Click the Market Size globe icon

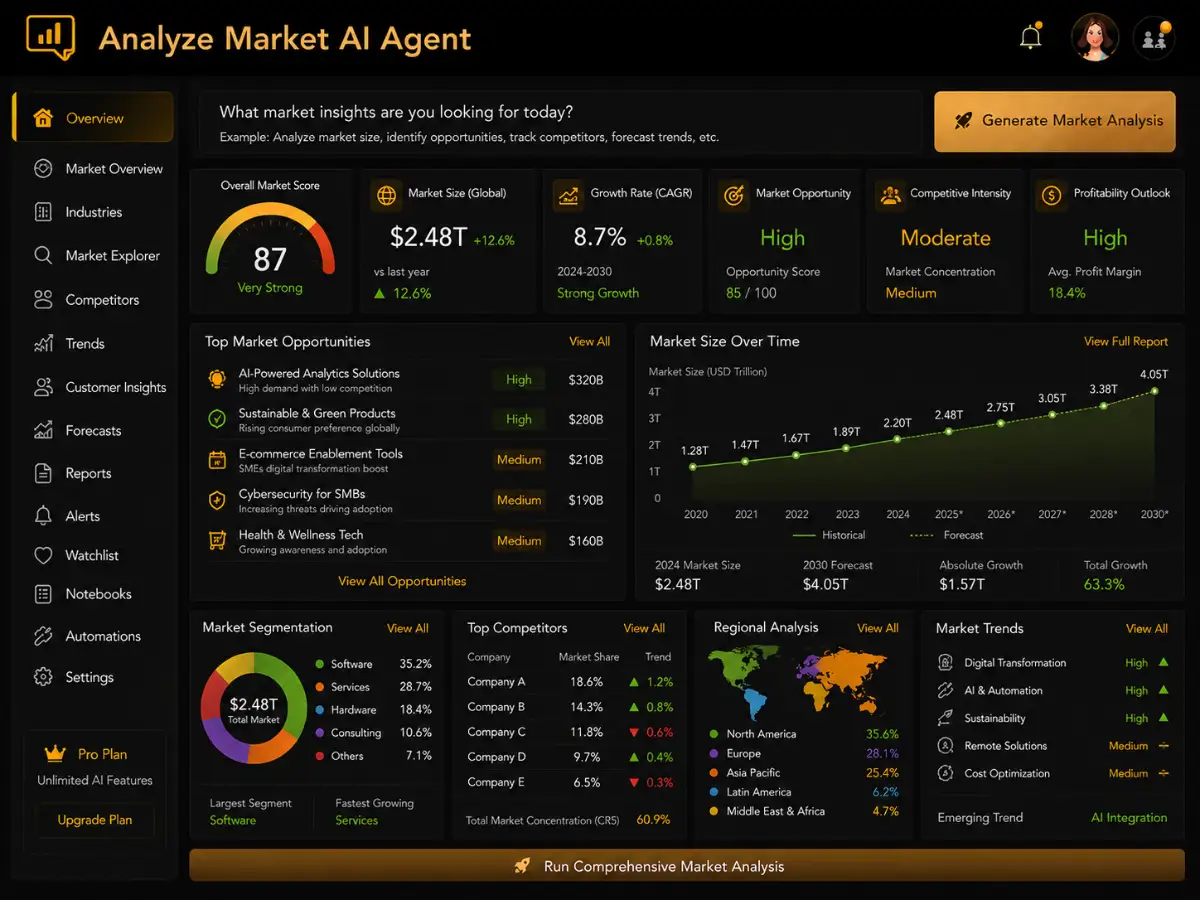pyautogui.click(x=385, y=195)
